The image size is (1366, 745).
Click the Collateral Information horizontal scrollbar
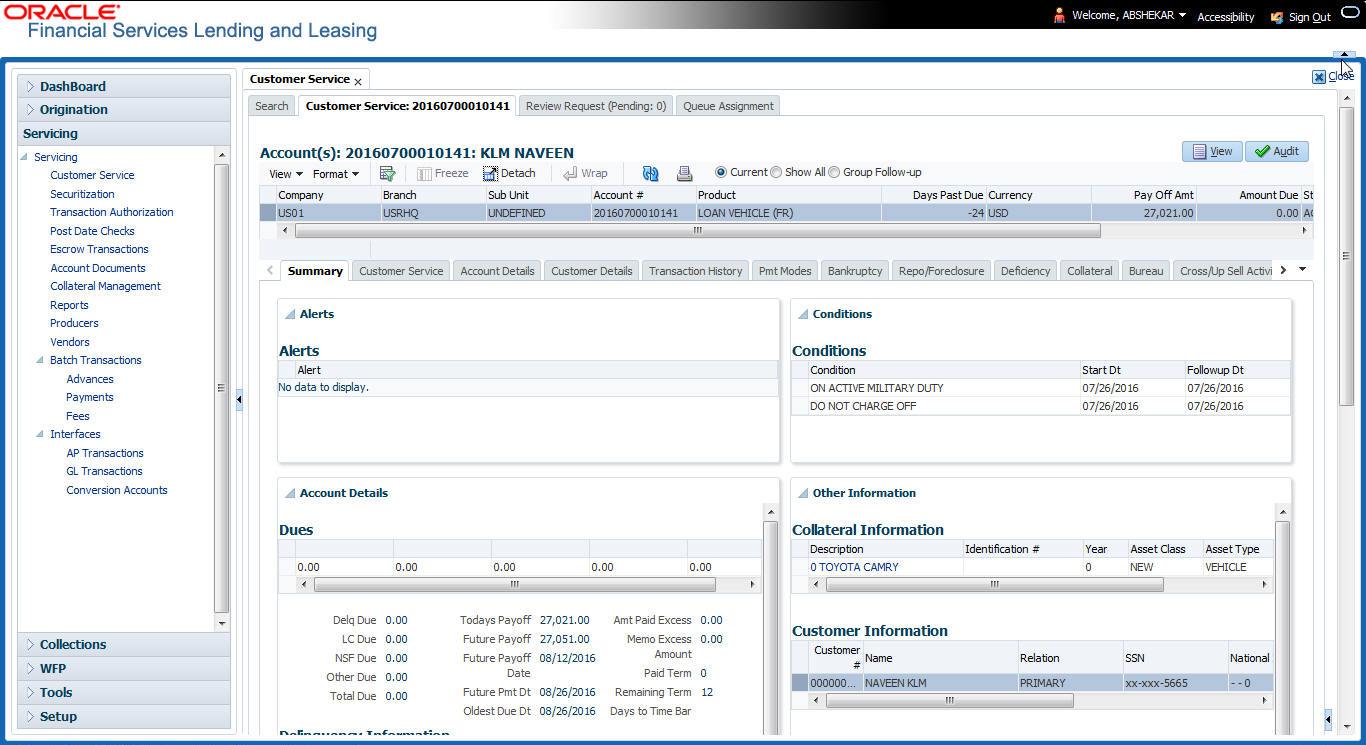coord(994,584)
